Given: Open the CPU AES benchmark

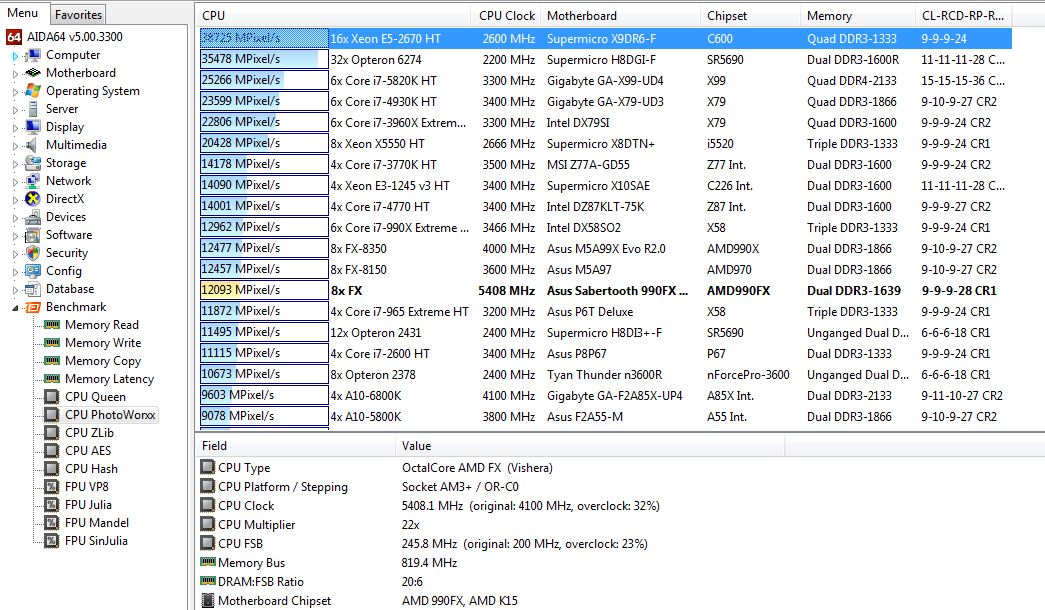Looking at the screenshot, I should (x=88, y=451).
